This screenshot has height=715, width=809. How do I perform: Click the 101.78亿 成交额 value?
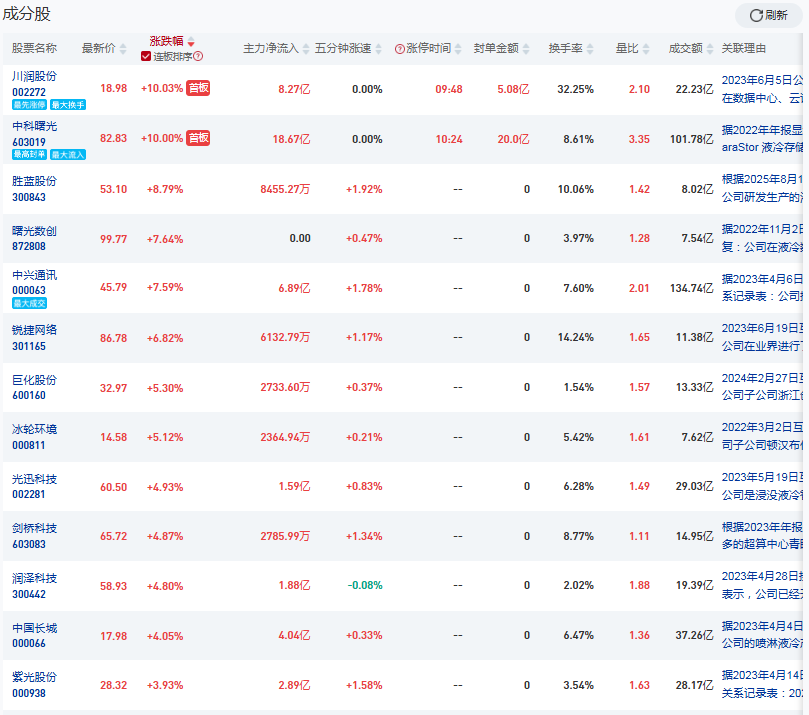[692, 139]
